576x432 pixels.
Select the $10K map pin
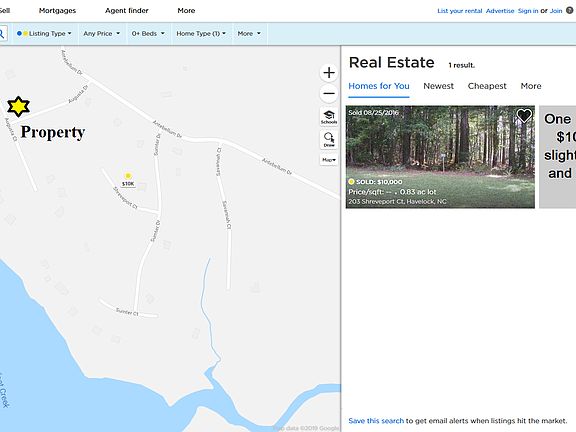click(x=128, y=180)
